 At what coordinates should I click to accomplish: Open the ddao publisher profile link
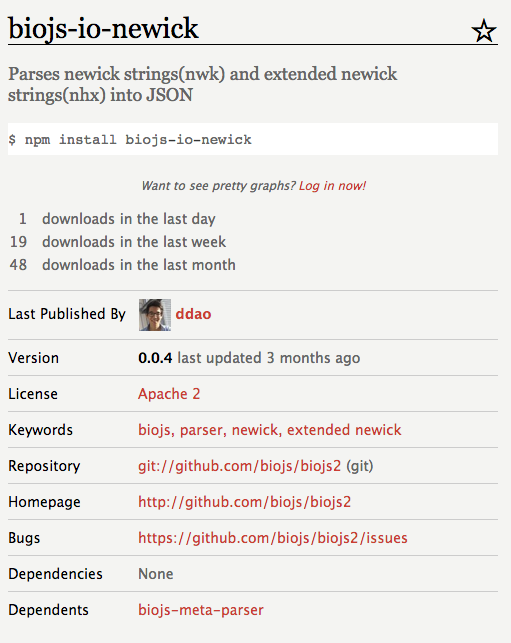click(193, 314)
